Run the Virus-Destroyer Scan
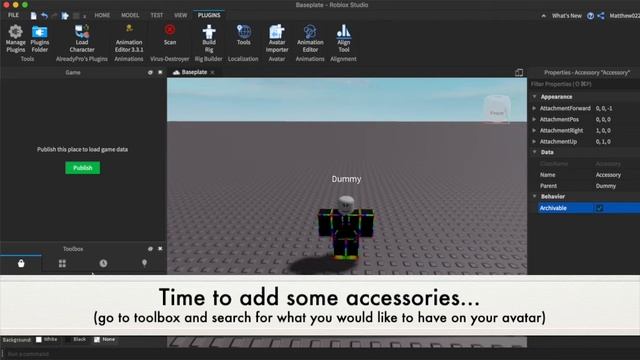 [x=170, y=35]
